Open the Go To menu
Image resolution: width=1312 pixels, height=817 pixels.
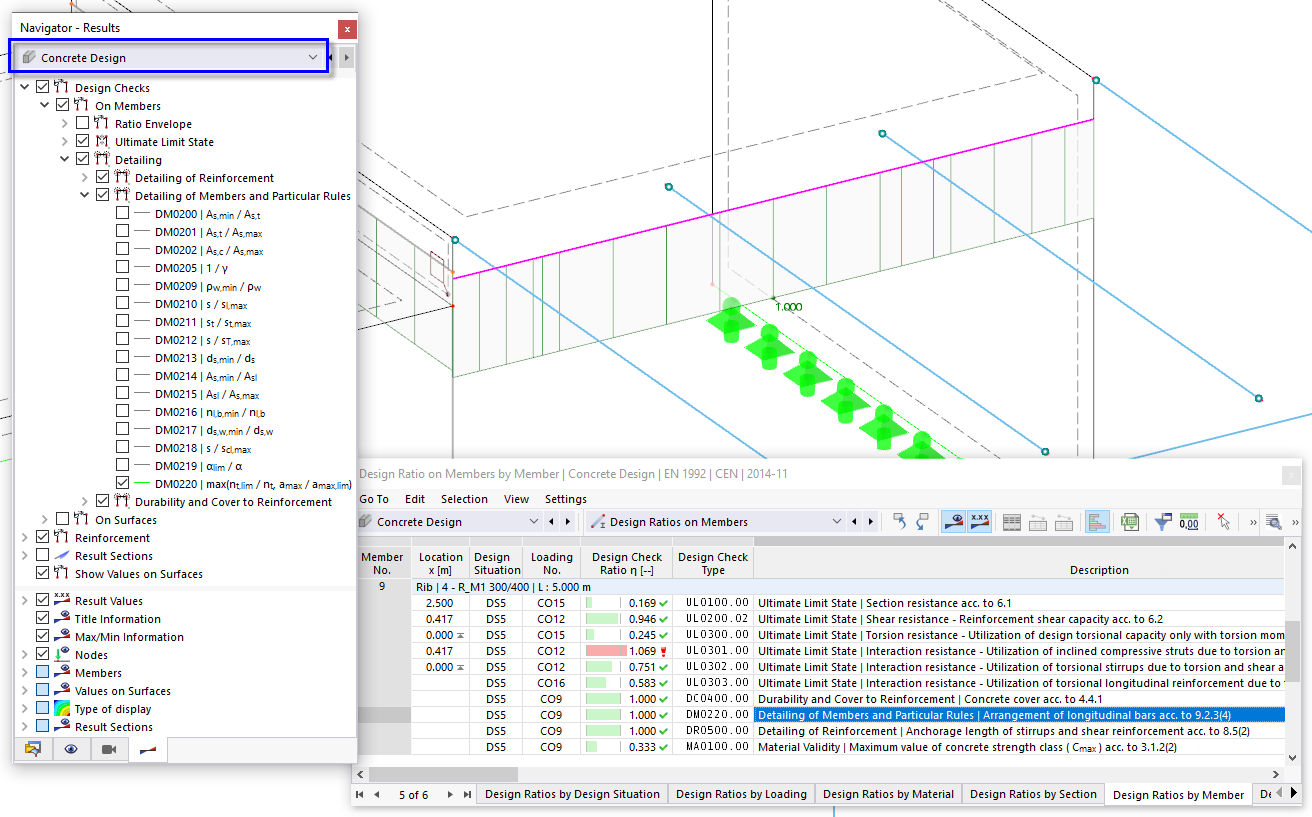click(374, 499)
